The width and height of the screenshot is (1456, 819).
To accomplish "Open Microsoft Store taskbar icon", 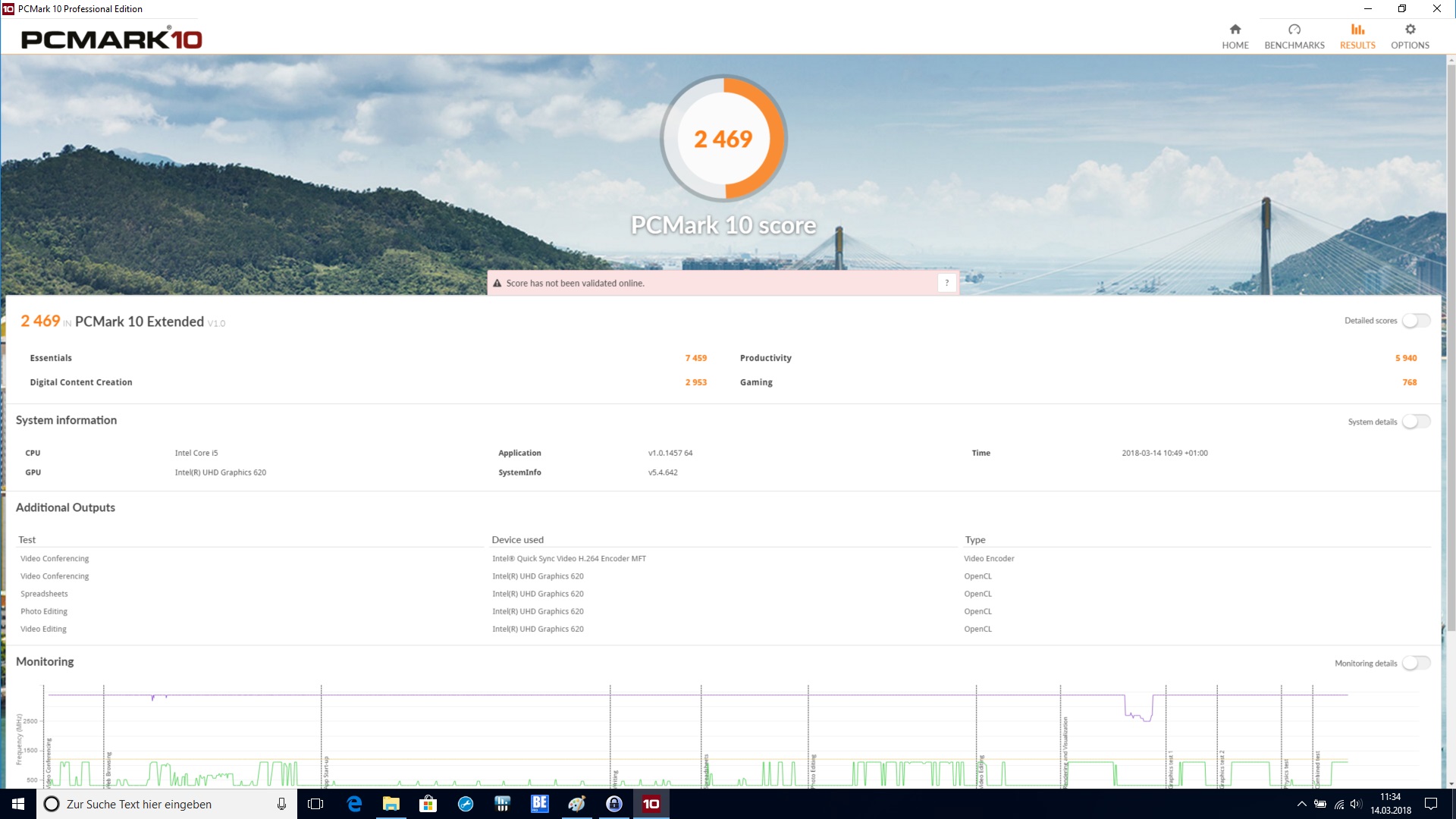I will pos(428,804).
